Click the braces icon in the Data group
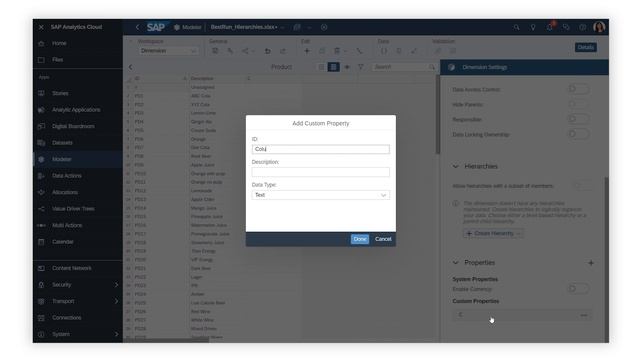 tap(384, 51)
